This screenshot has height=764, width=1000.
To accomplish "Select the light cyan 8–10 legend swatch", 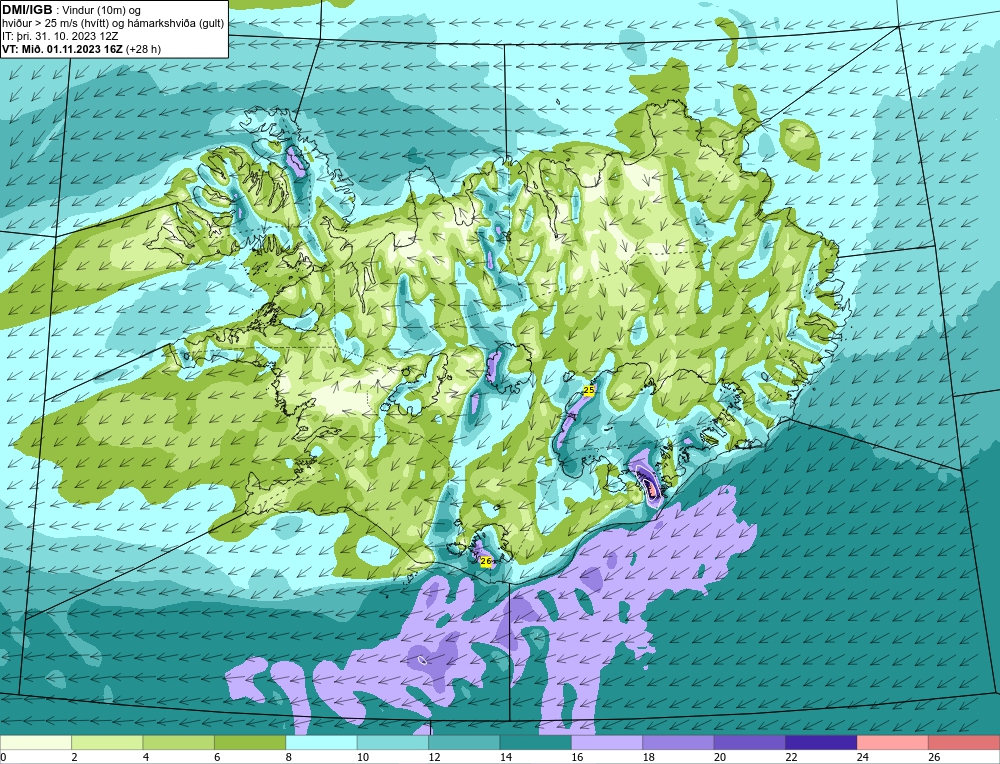I will (321, 742).
